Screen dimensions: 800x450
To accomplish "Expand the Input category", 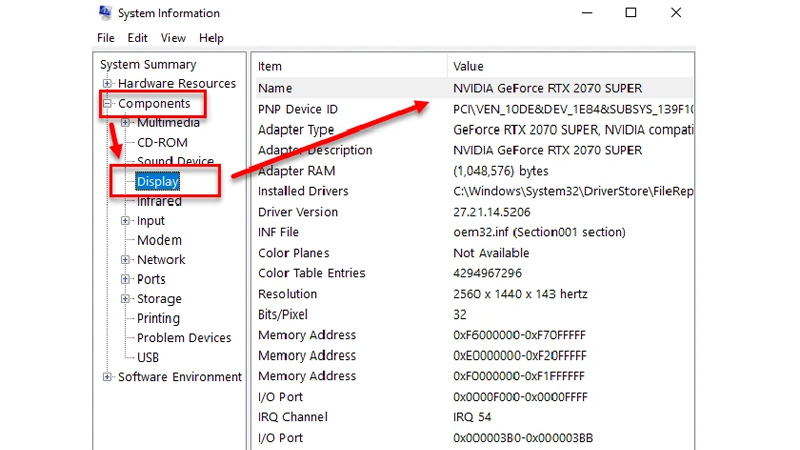I will click(126, 221).
